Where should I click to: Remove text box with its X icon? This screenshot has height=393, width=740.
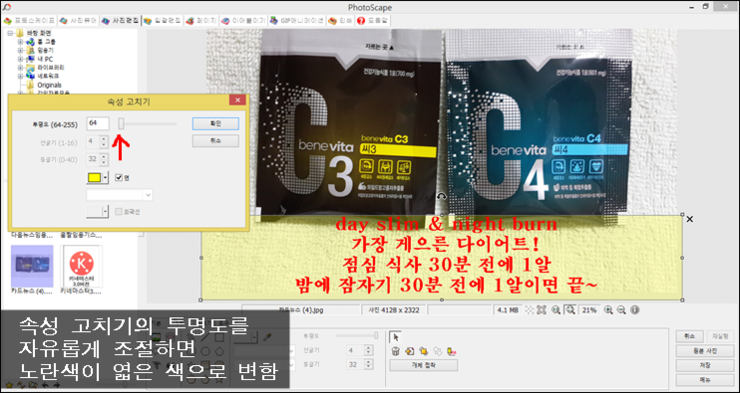pyautogui.click(x=690, y=219)
